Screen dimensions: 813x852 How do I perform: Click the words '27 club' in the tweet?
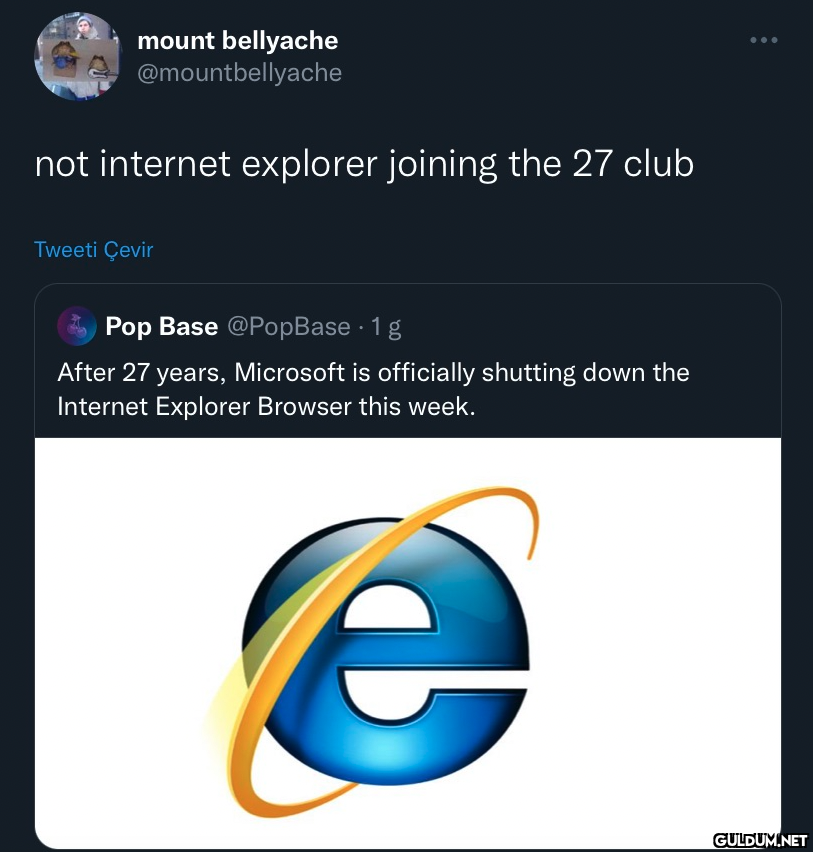click(633, 163)
